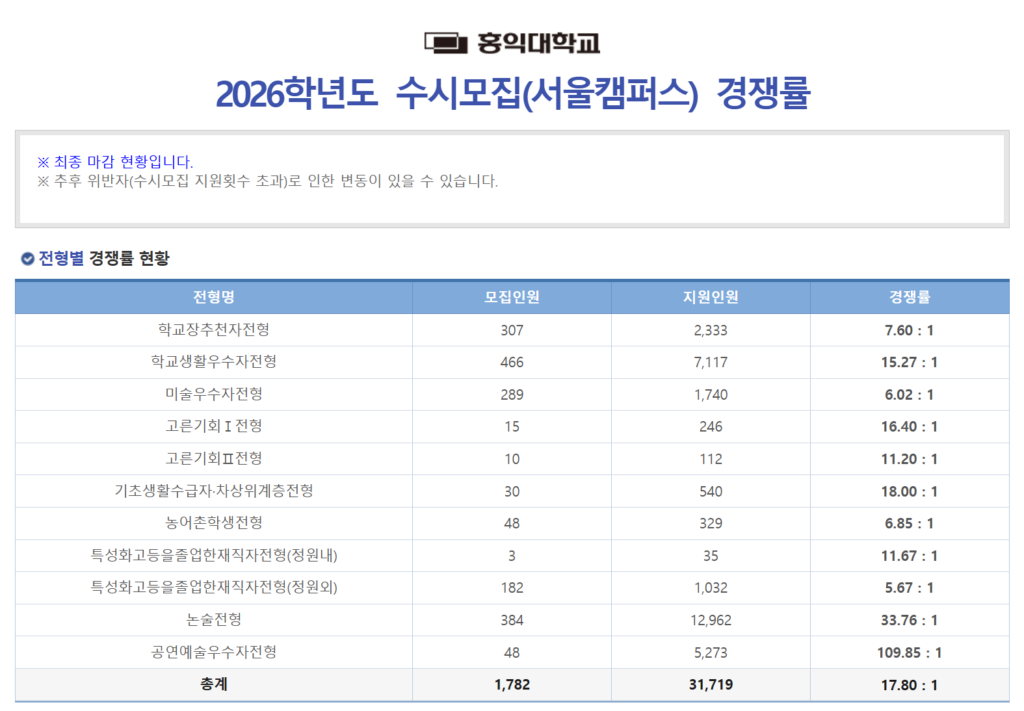The height and width of the screenshot is (711, 1024).
Task: Click the 33.76 : 1 ratio cell
Action: (909, 620)
